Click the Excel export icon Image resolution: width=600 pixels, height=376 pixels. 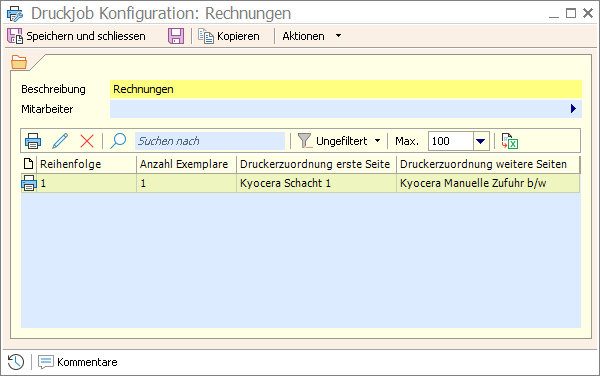510,141
